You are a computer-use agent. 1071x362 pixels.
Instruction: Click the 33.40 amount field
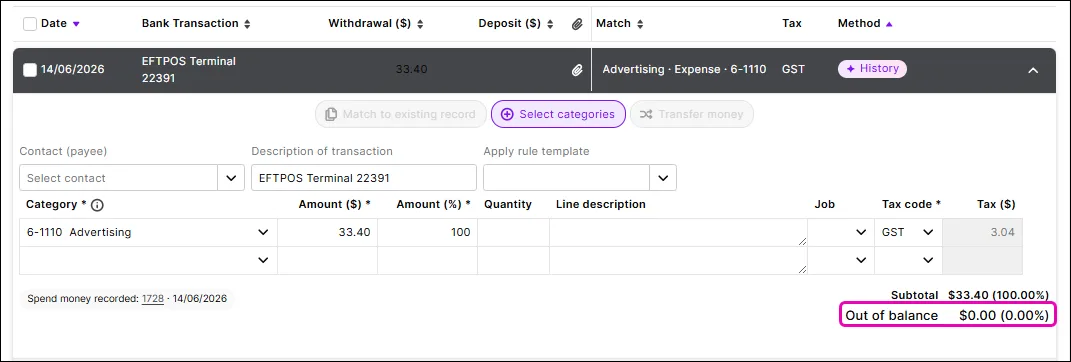point(327,232)
